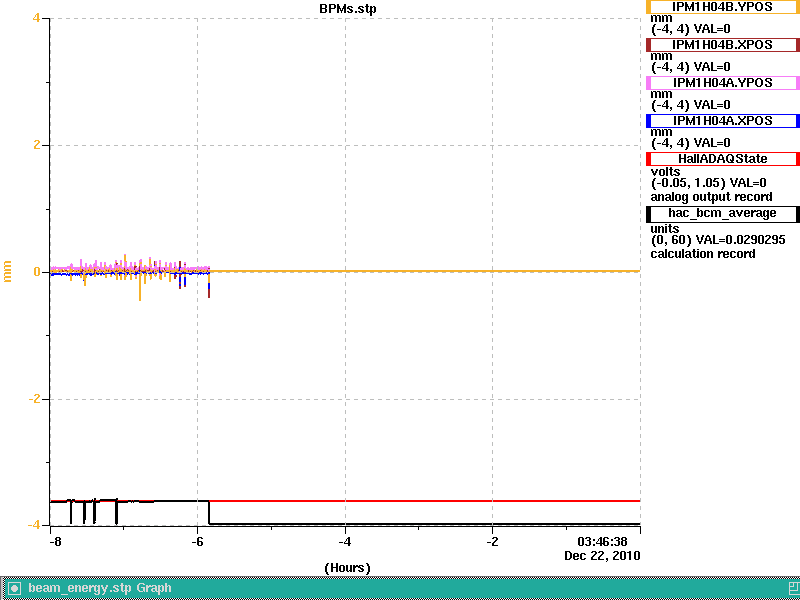Screen dimensions: 800x600
Task: Click the calculation record text
Action: 703,254
